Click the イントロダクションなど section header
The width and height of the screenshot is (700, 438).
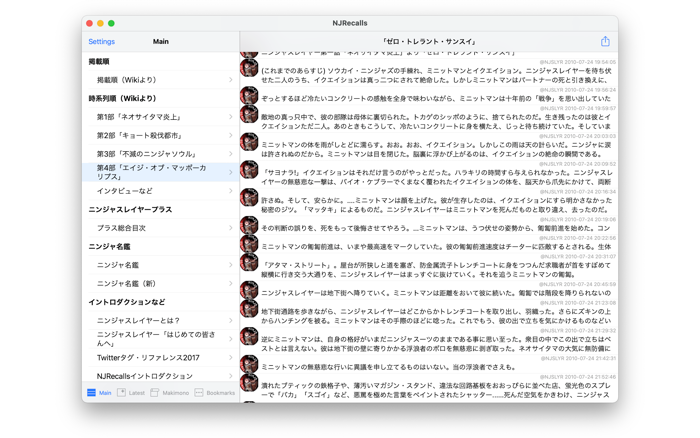[x=127, y=302]
